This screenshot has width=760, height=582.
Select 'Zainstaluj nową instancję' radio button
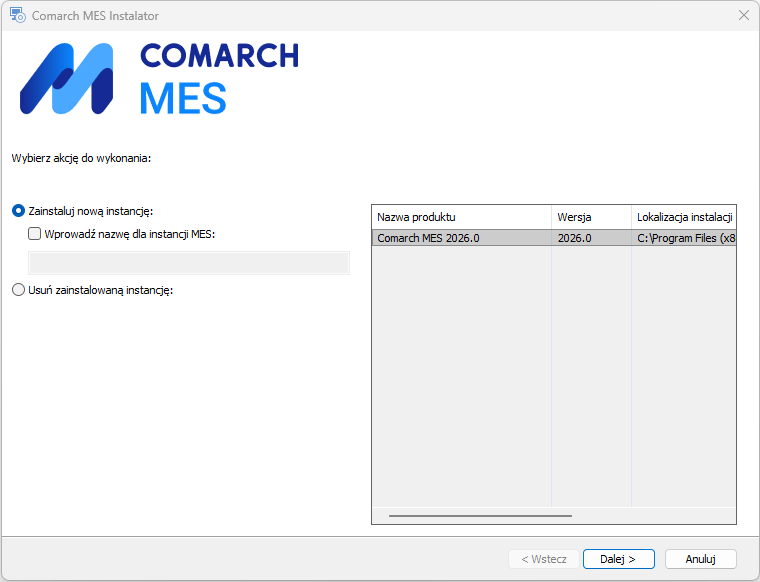(18, 211)
